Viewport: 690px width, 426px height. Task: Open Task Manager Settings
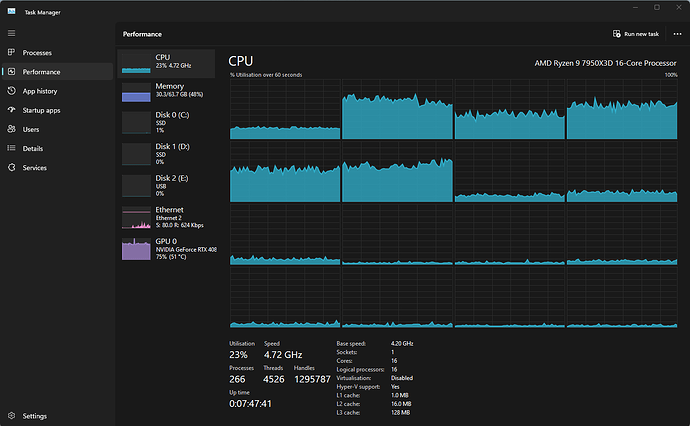(57, 415)
